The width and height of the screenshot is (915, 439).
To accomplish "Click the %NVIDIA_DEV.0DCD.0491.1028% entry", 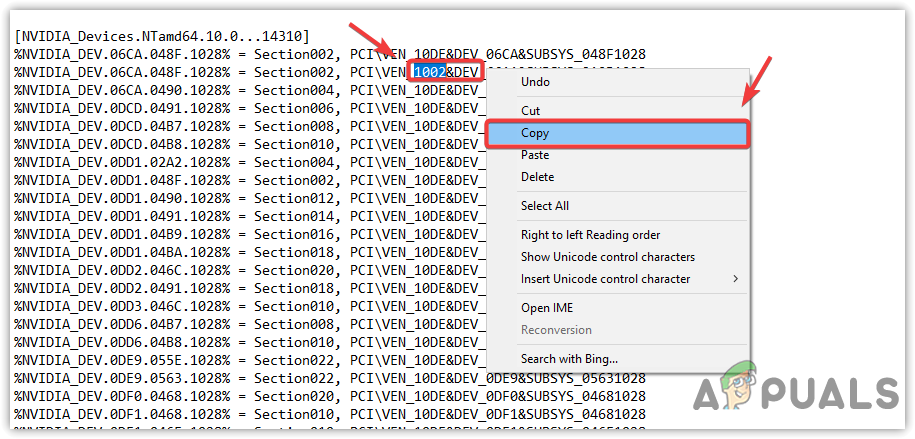I will [121, 109].
